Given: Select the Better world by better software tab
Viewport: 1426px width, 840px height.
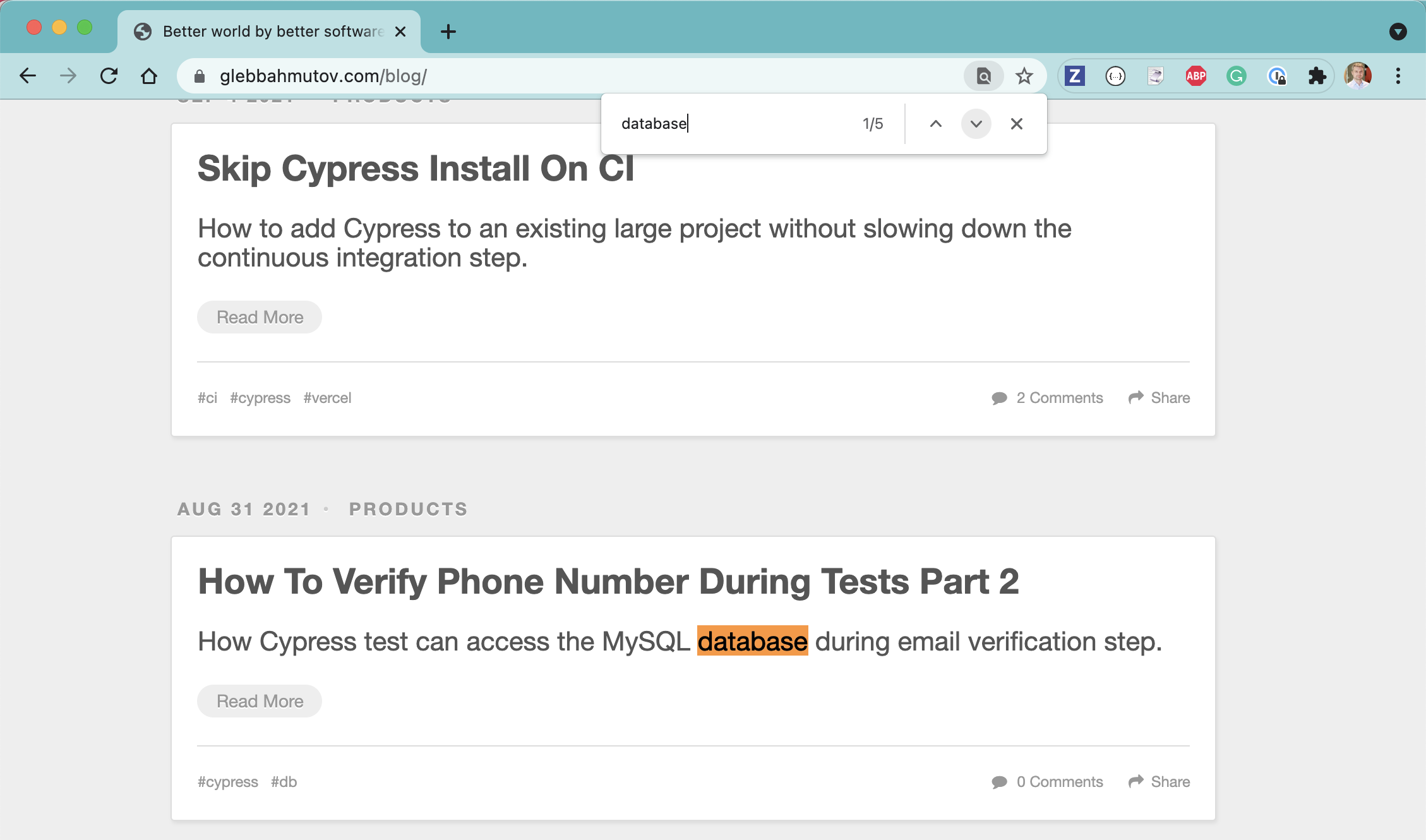Looking at the screenshot, I should [x=265, y=32].
